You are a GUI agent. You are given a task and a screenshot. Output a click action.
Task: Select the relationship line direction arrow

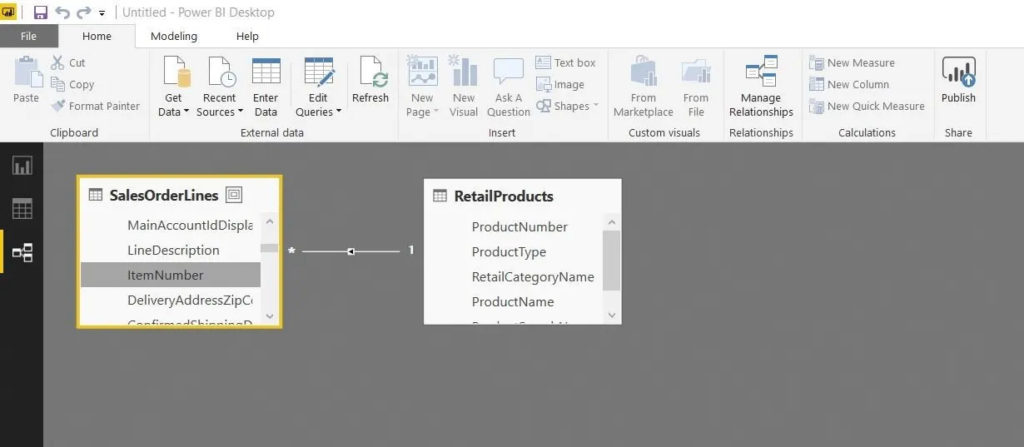click(x=351, y=251)
